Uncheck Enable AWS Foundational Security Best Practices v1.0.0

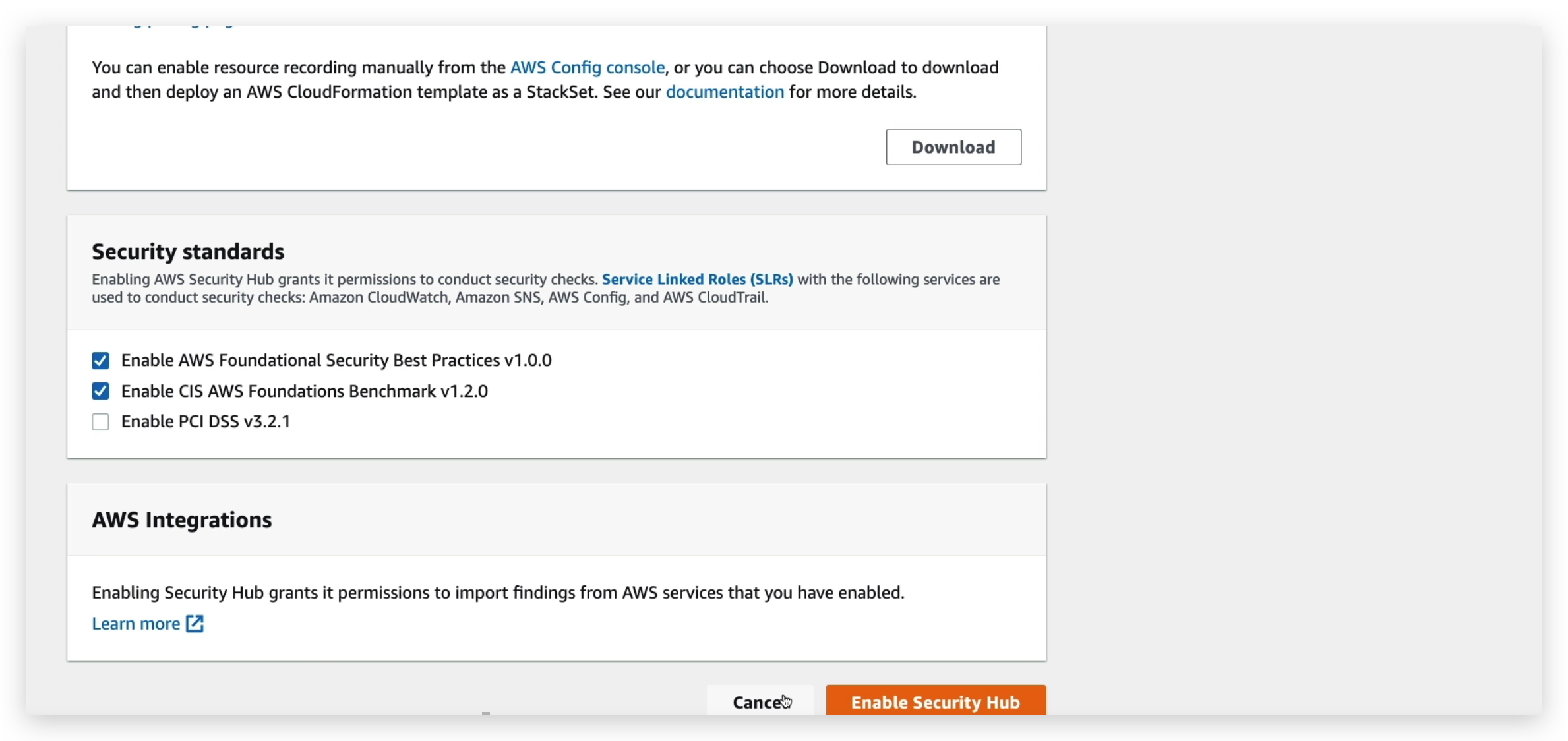tap(100, 360)
